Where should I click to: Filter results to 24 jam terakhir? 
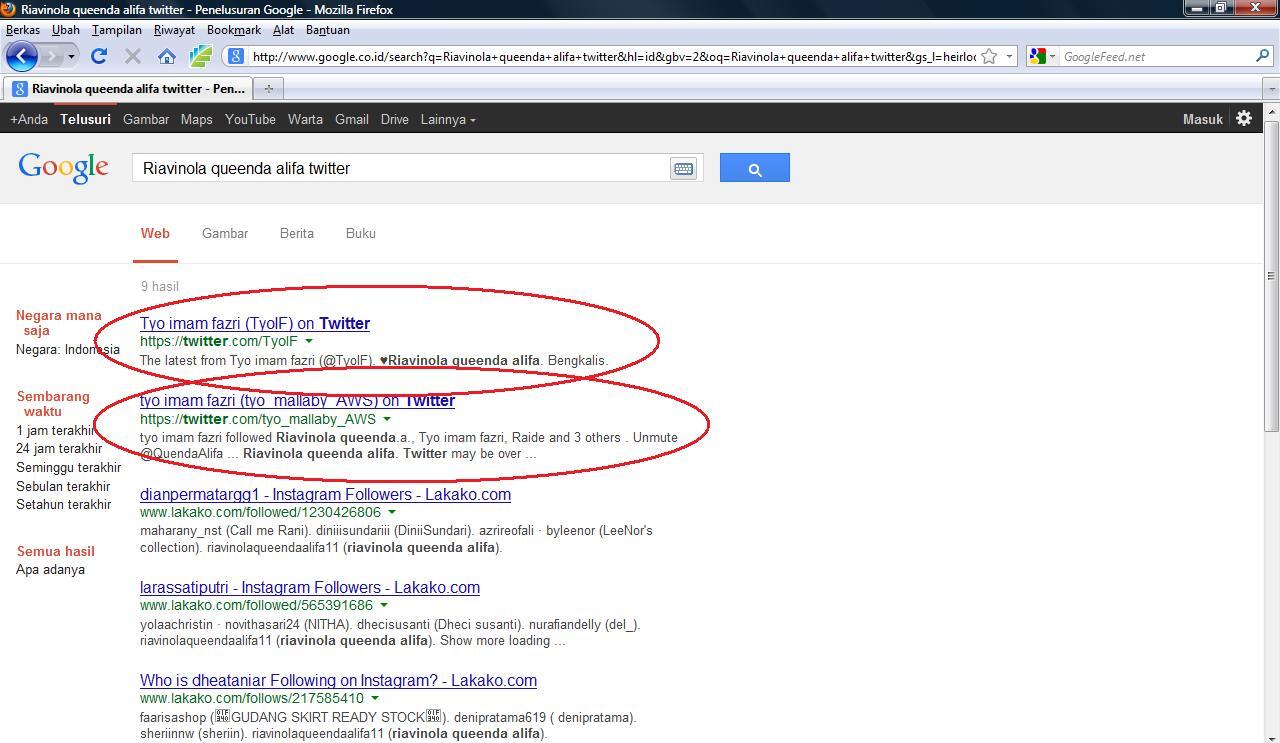(x=59, y=448)
